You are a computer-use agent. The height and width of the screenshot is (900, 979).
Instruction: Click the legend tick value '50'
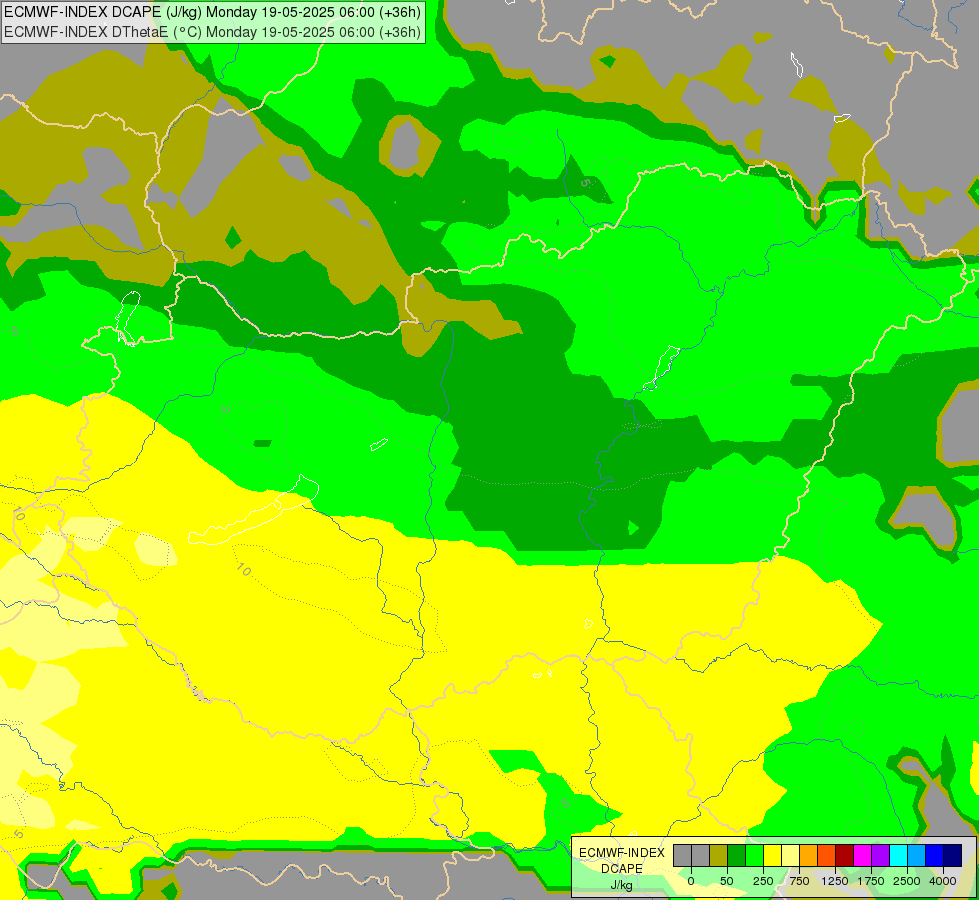[x=727, y=881]
